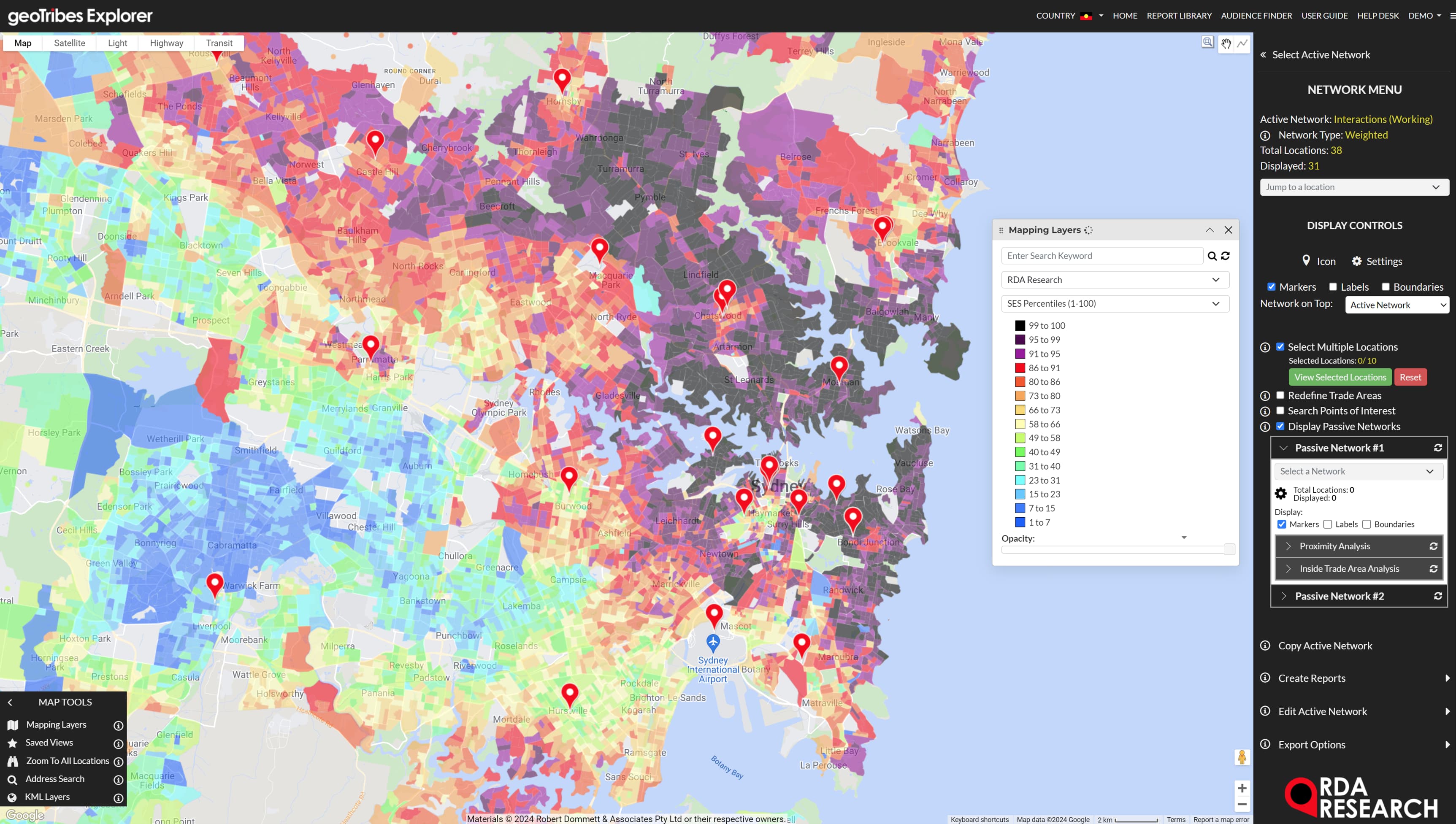The width and height of the screenshot is (1456, 824).
Task: Toggle Passive Network Markers checkbox
Action: point(1282,524)
